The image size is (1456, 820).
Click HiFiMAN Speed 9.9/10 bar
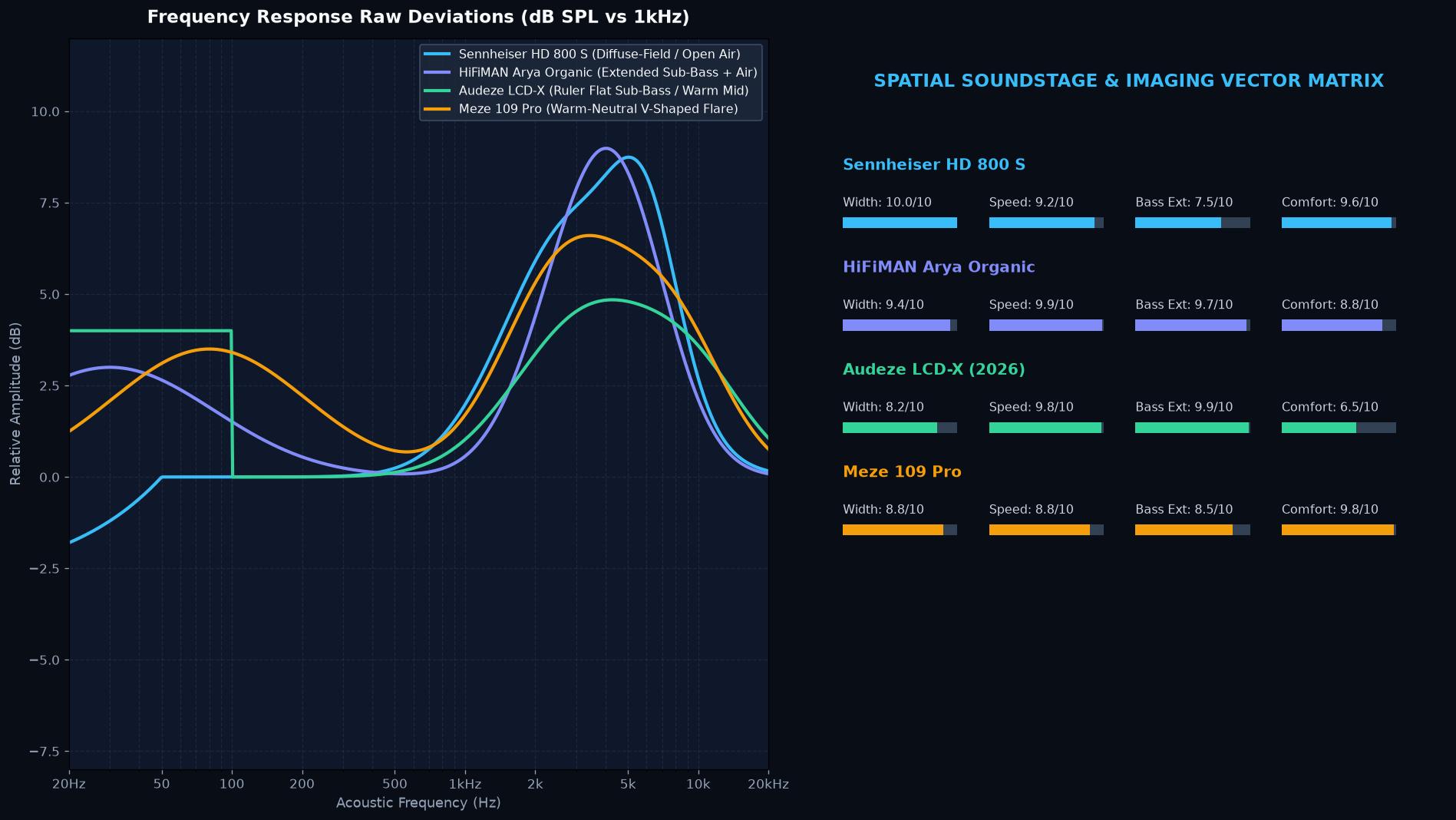[1046, 326]
